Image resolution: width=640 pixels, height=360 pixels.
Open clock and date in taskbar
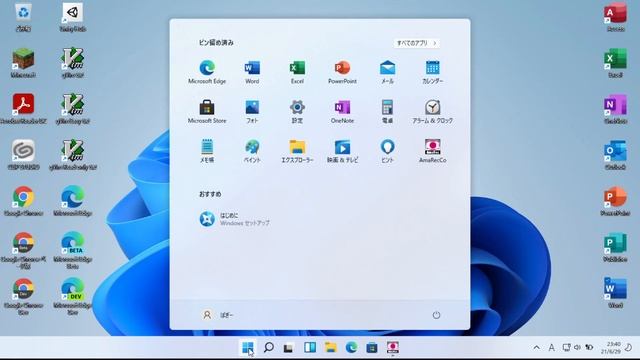(611, 348)
